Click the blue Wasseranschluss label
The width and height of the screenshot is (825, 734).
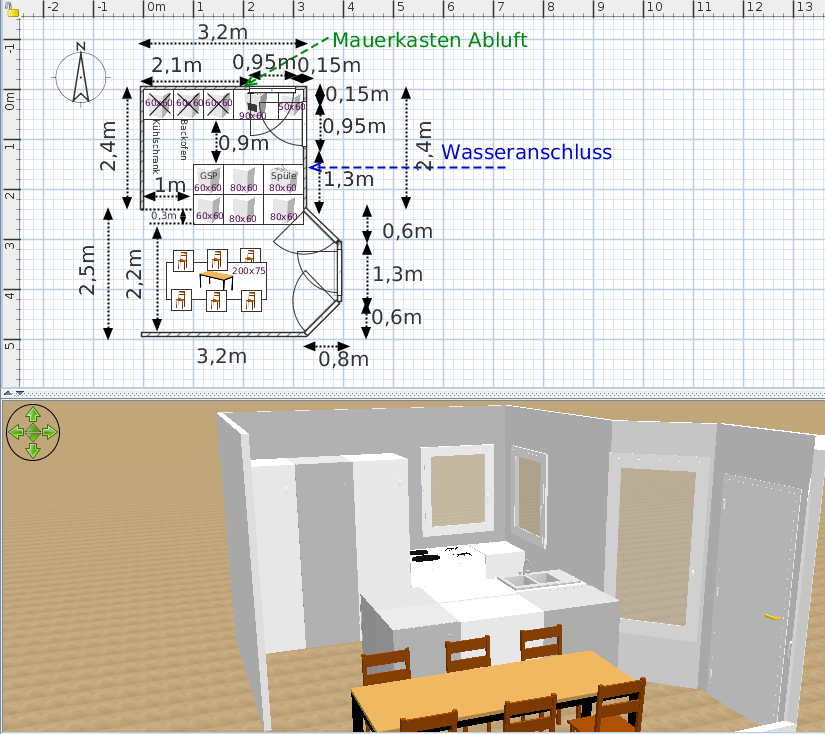(x=526, y=152)
